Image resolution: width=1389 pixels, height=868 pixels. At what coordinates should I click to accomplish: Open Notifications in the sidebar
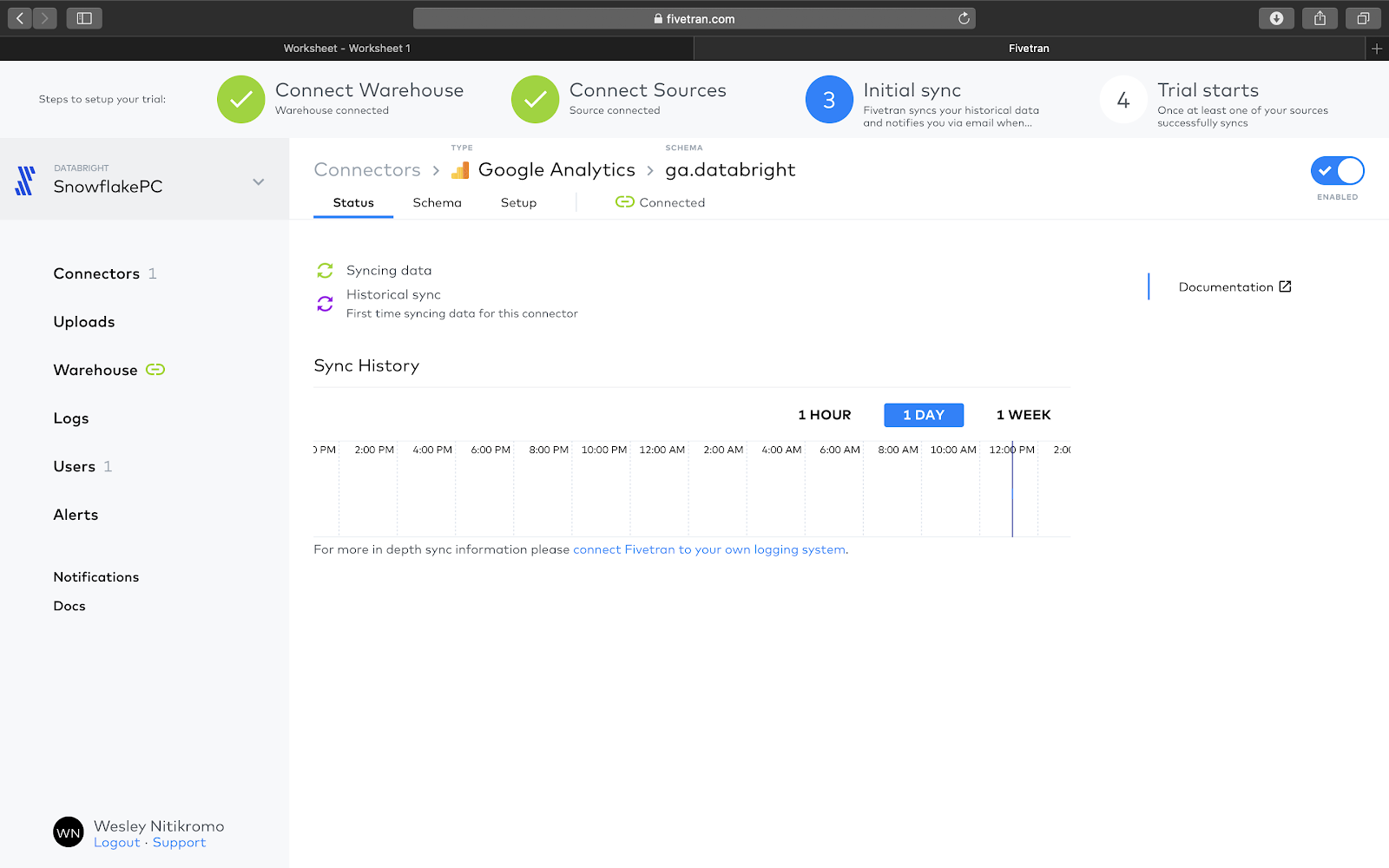point(96,577)
